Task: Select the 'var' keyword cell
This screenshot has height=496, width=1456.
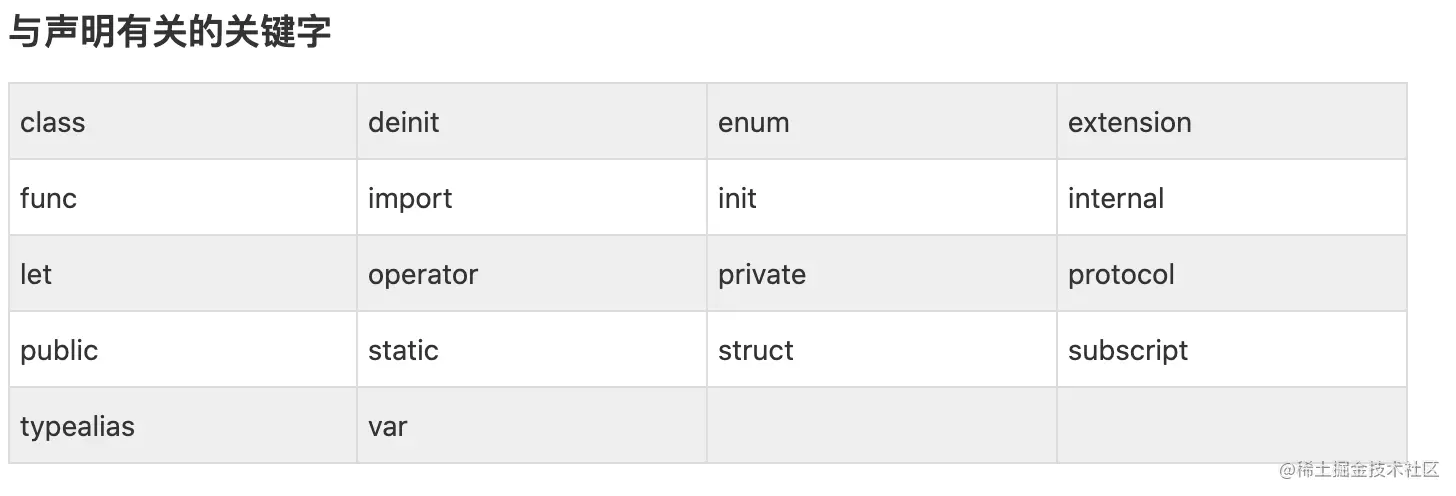Action: pyautogui.click(x=532, y=426)
